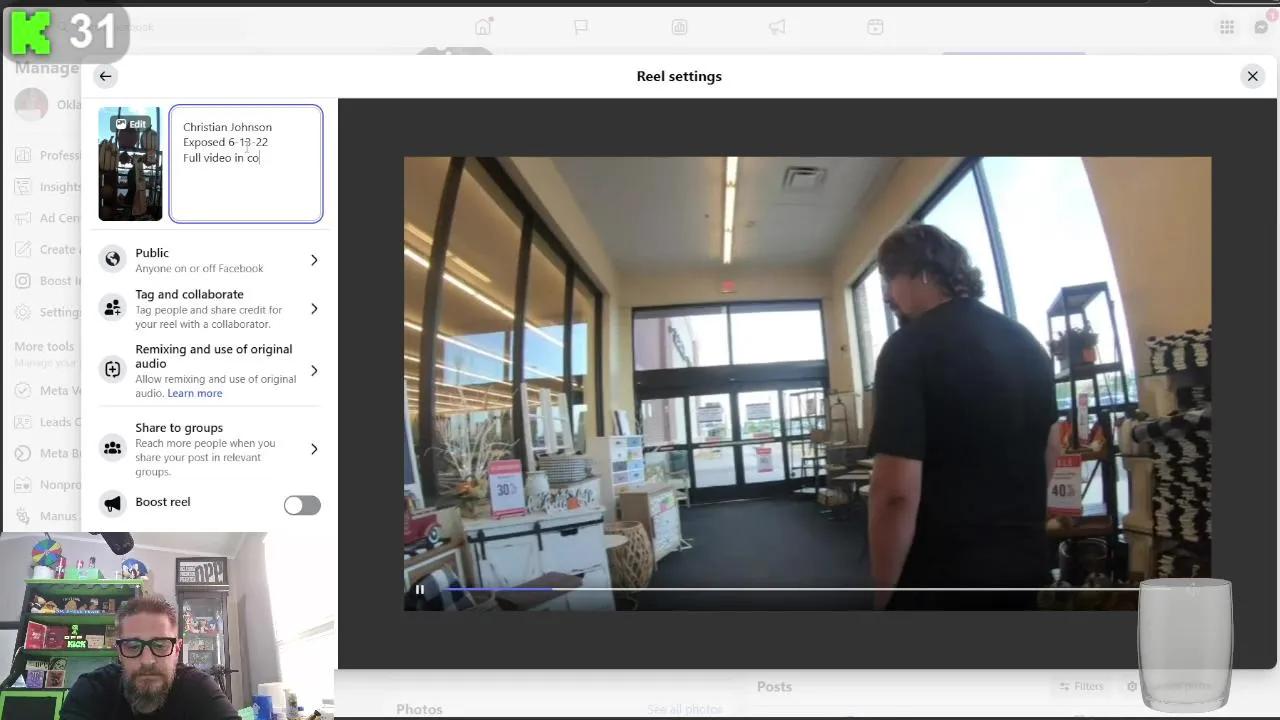Click the More tools heading in sidebar
1280x720 pixels.
[44, 347]
